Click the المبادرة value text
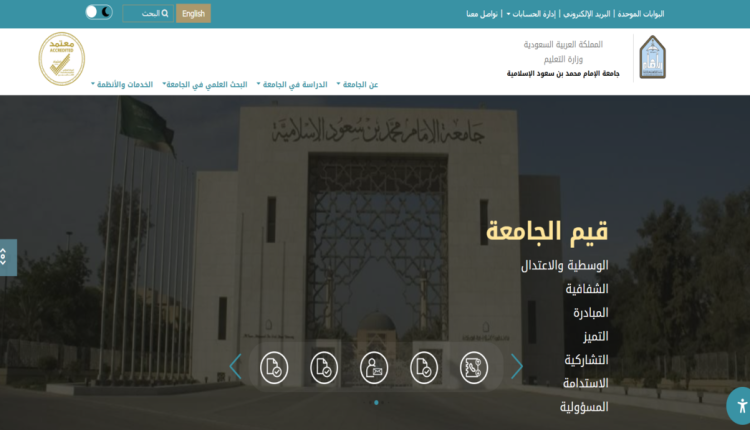 [x=591, y=313]
